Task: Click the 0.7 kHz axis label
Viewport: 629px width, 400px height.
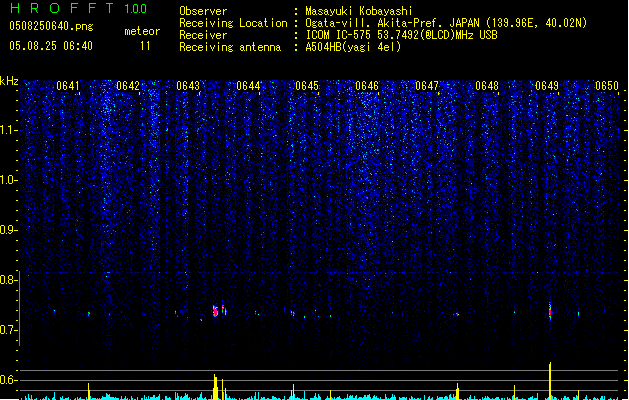Action: (x=8, y=330)
